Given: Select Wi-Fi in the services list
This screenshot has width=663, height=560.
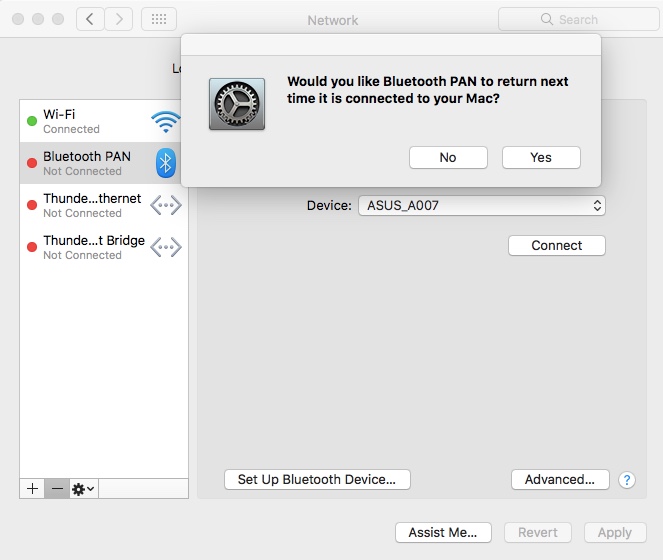Looking at the screenshot, I should [104, 121].
